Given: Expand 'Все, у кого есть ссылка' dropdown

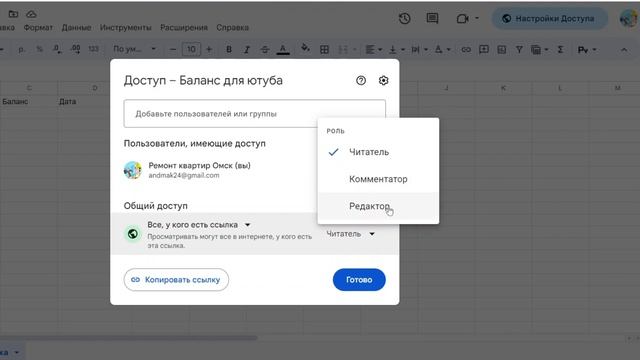Looking at the screenshot, I should (199, 225).
